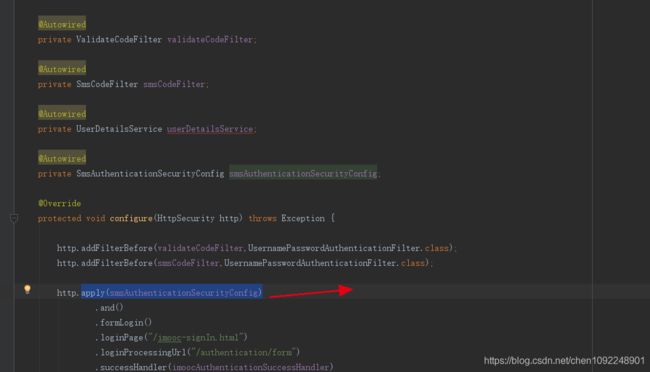Click the .and() call
Image resolution: width=650 pixels, height=372 pixels.
coord(109,308)
